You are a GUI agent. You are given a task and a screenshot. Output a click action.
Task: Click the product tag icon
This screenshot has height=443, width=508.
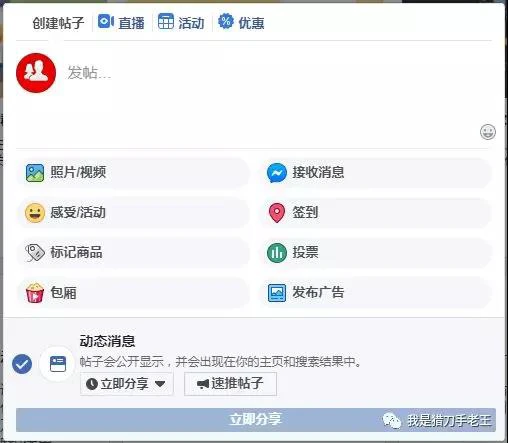35,252
